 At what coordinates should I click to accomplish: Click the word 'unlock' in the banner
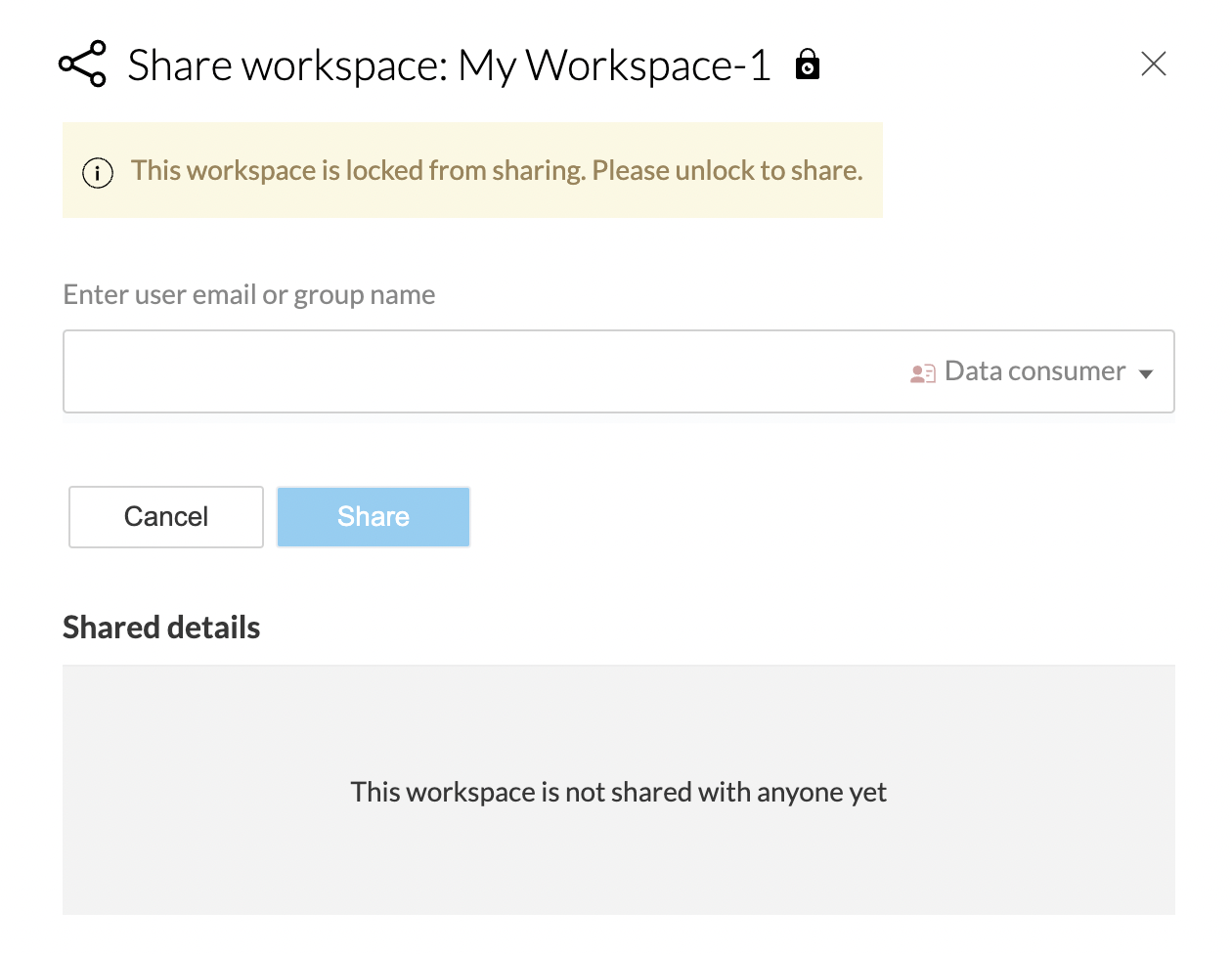tap(716, 171)
